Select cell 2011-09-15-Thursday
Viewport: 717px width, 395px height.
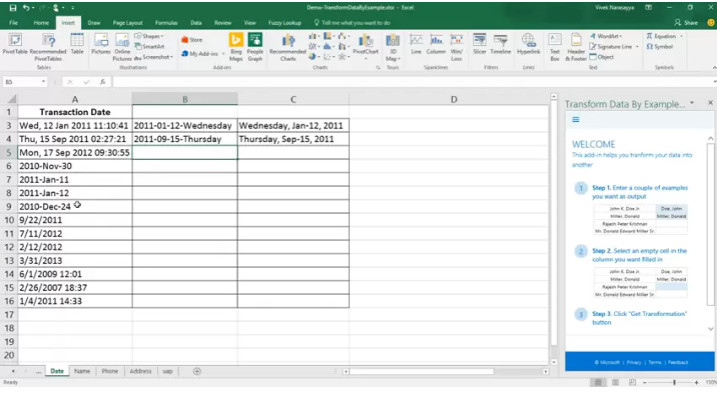185,139
